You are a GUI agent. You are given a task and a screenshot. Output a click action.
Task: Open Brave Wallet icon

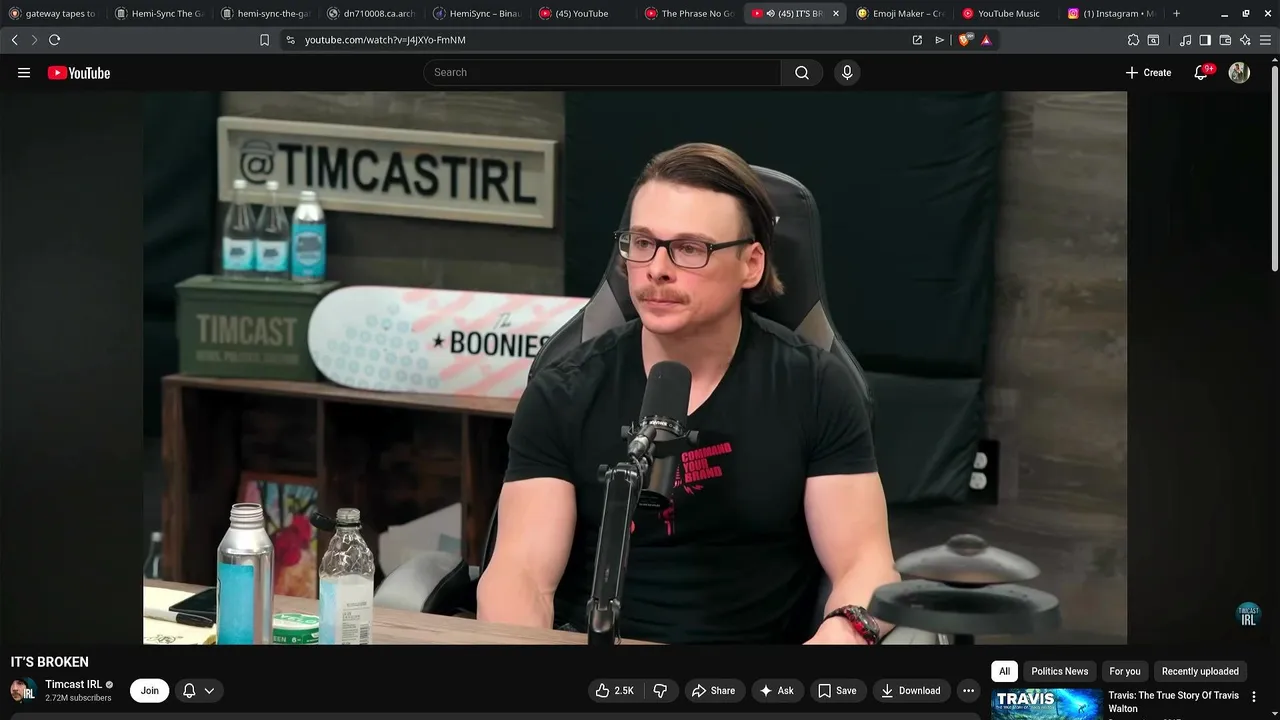point(1225,40)
